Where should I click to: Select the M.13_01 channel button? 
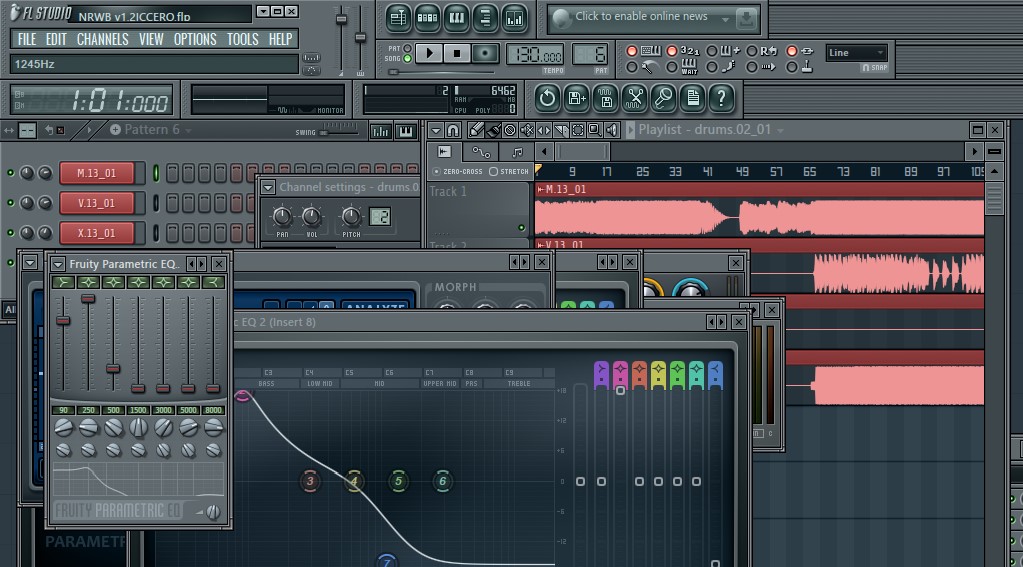click(x=96, y=173)
